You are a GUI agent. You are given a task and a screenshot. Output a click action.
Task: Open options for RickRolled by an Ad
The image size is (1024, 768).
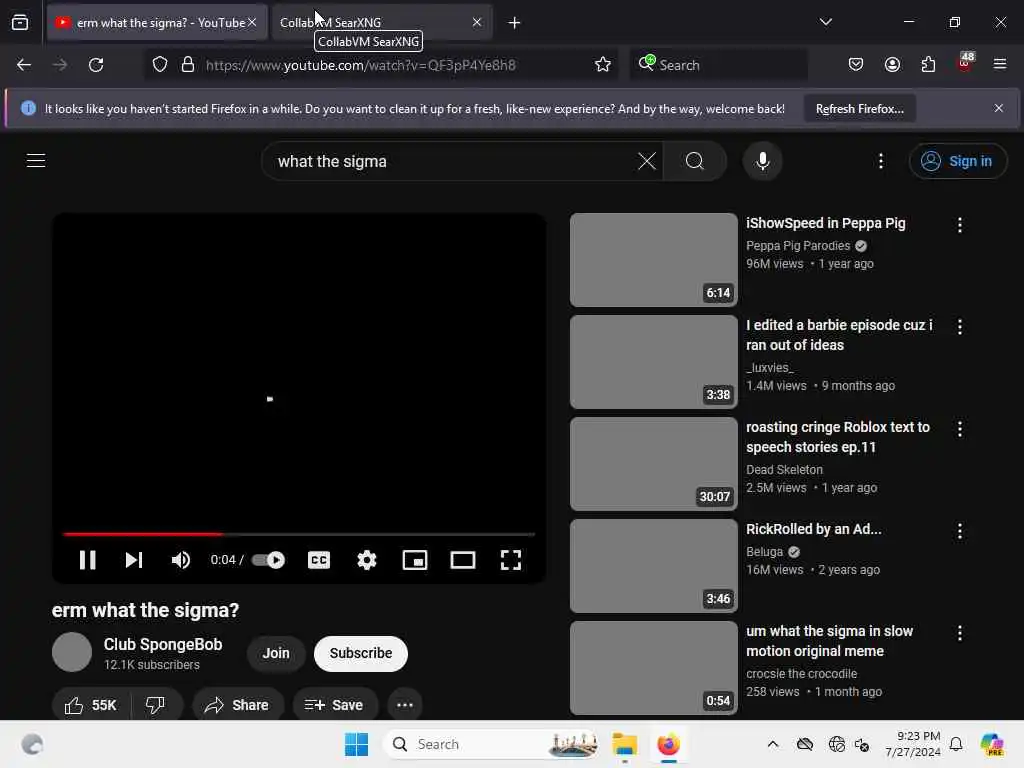click(x=959, y=531)
